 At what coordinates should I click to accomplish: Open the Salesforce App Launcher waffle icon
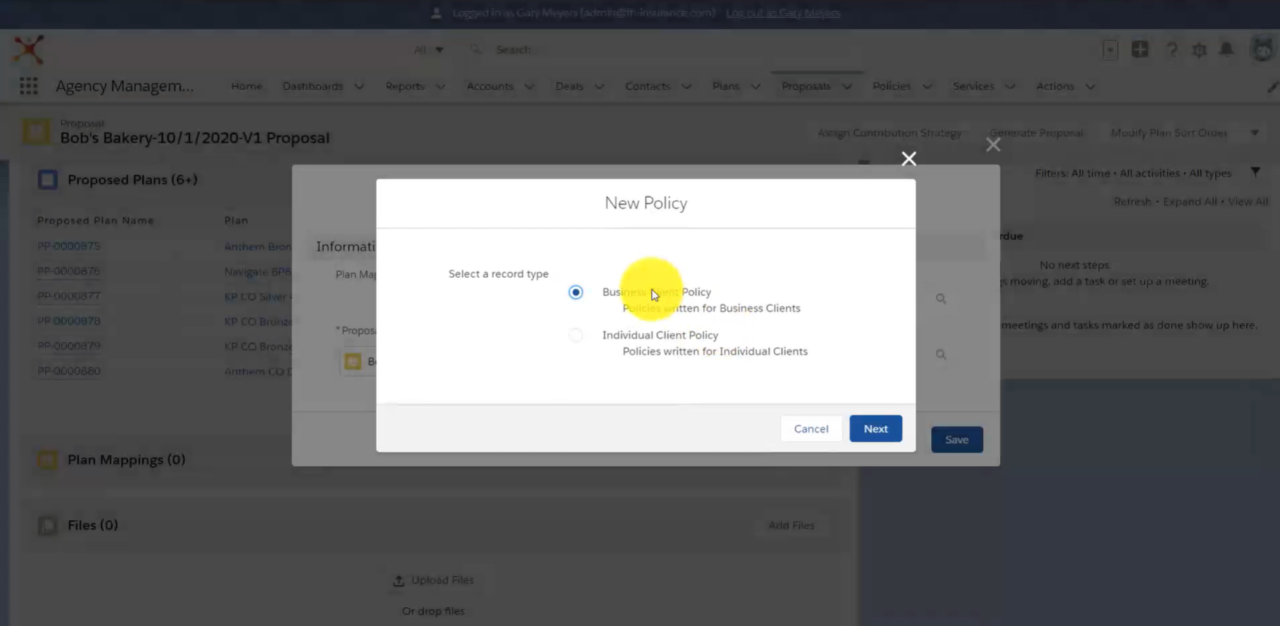28,86
